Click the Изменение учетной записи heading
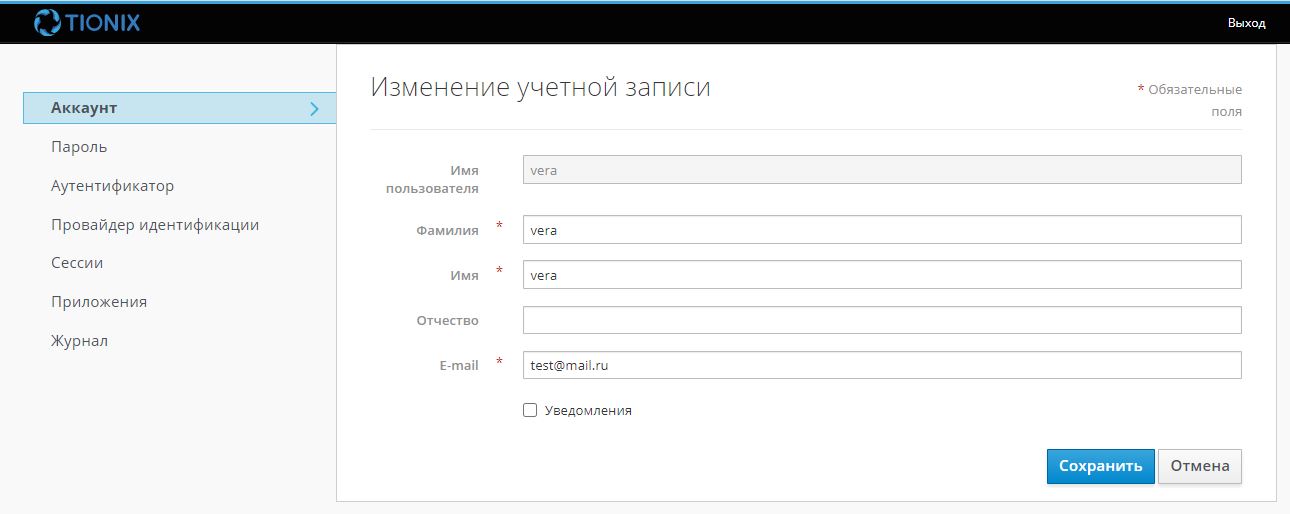The width and height of the screenshot is (1290, 514). (x=540, y=87)
